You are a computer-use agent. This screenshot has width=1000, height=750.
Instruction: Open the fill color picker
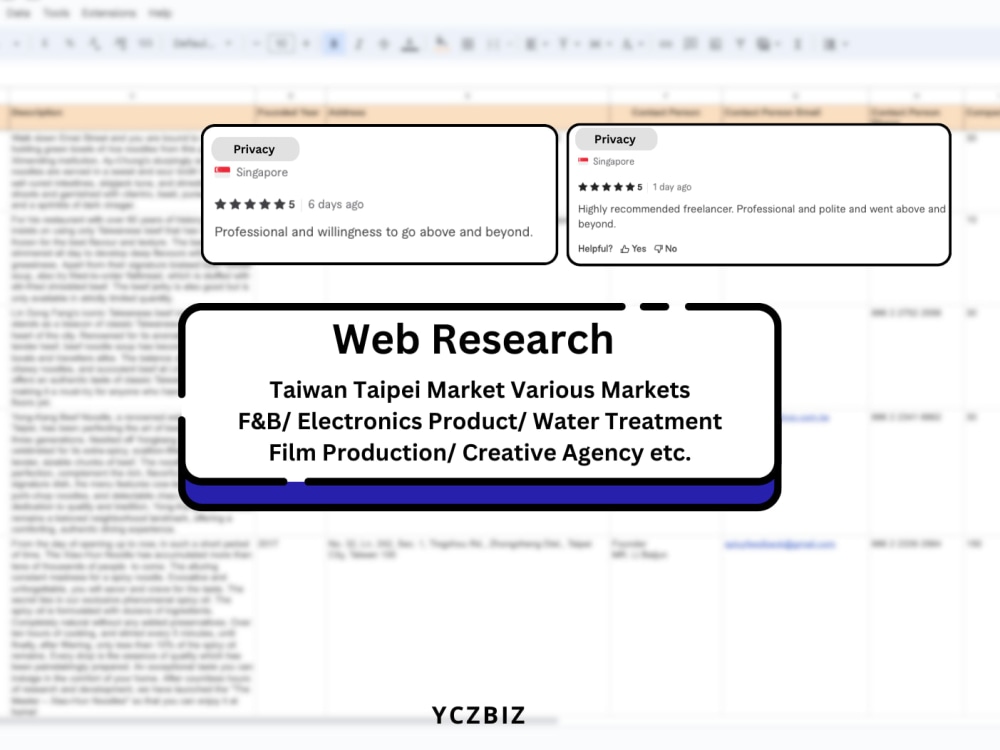tap(441, 44)
